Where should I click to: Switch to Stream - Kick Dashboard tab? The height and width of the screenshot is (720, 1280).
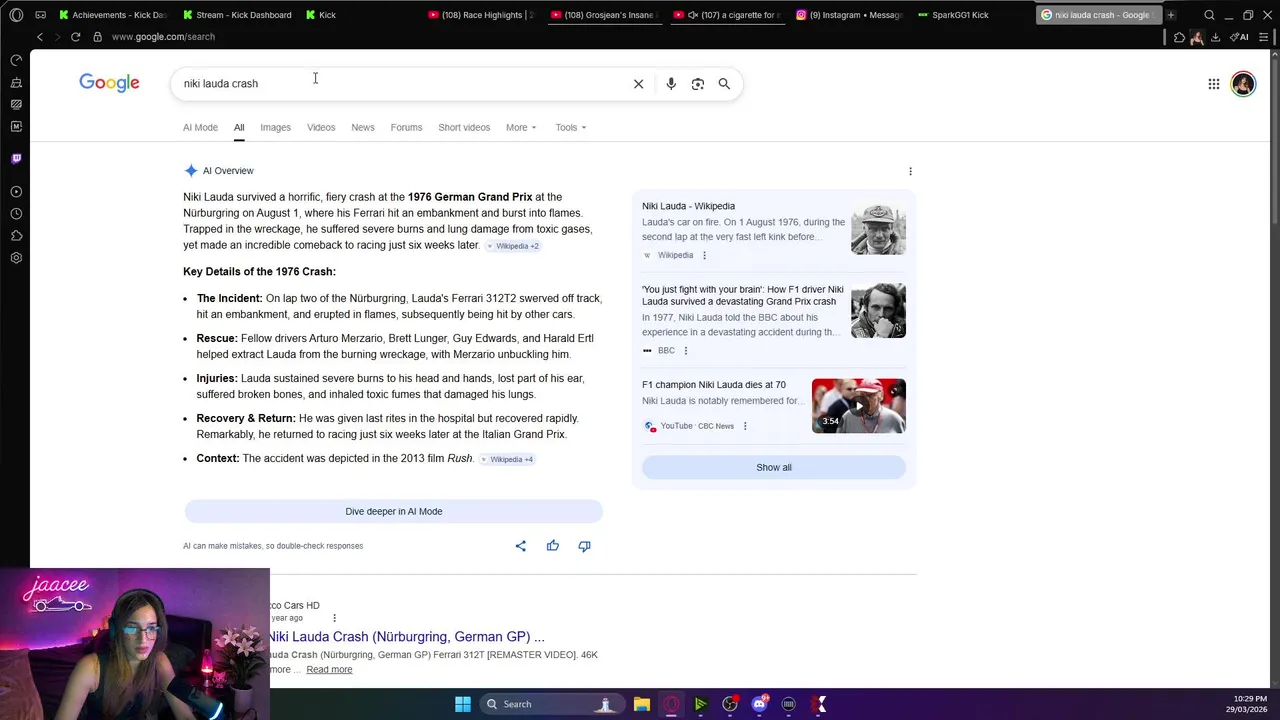238,15
